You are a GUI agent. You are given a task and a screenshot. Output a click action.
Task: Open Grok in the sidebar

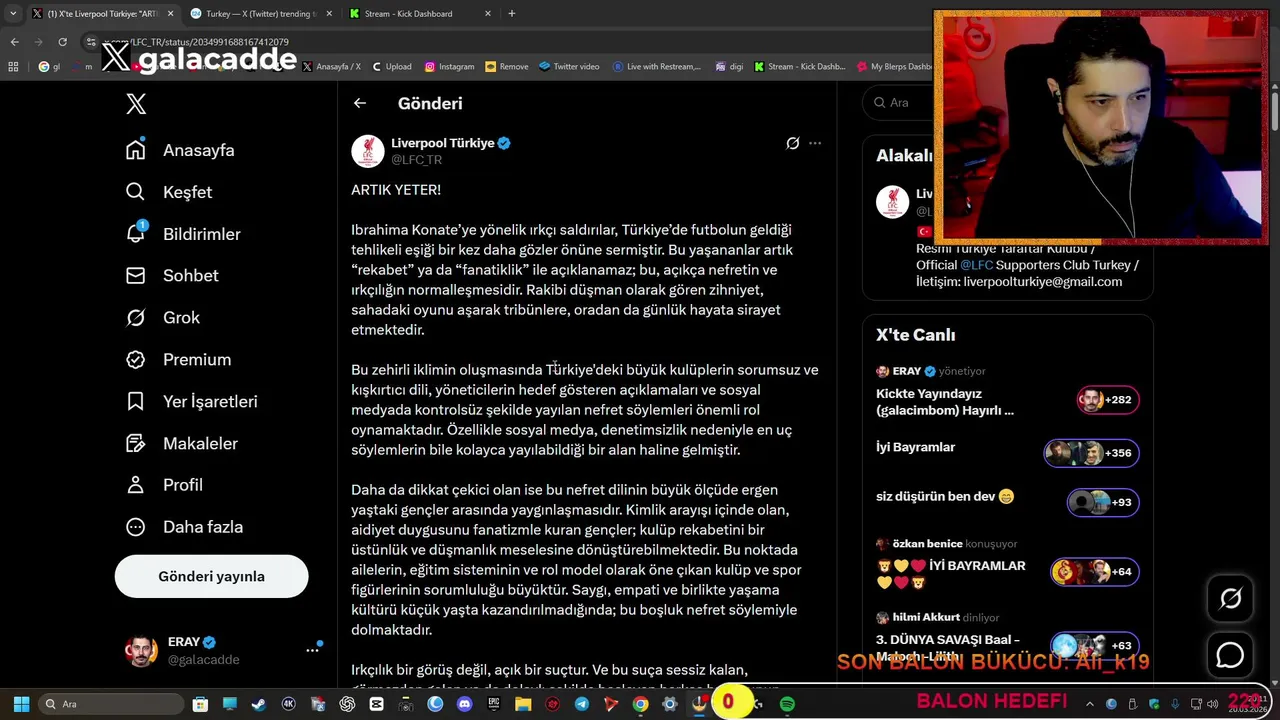163,318
